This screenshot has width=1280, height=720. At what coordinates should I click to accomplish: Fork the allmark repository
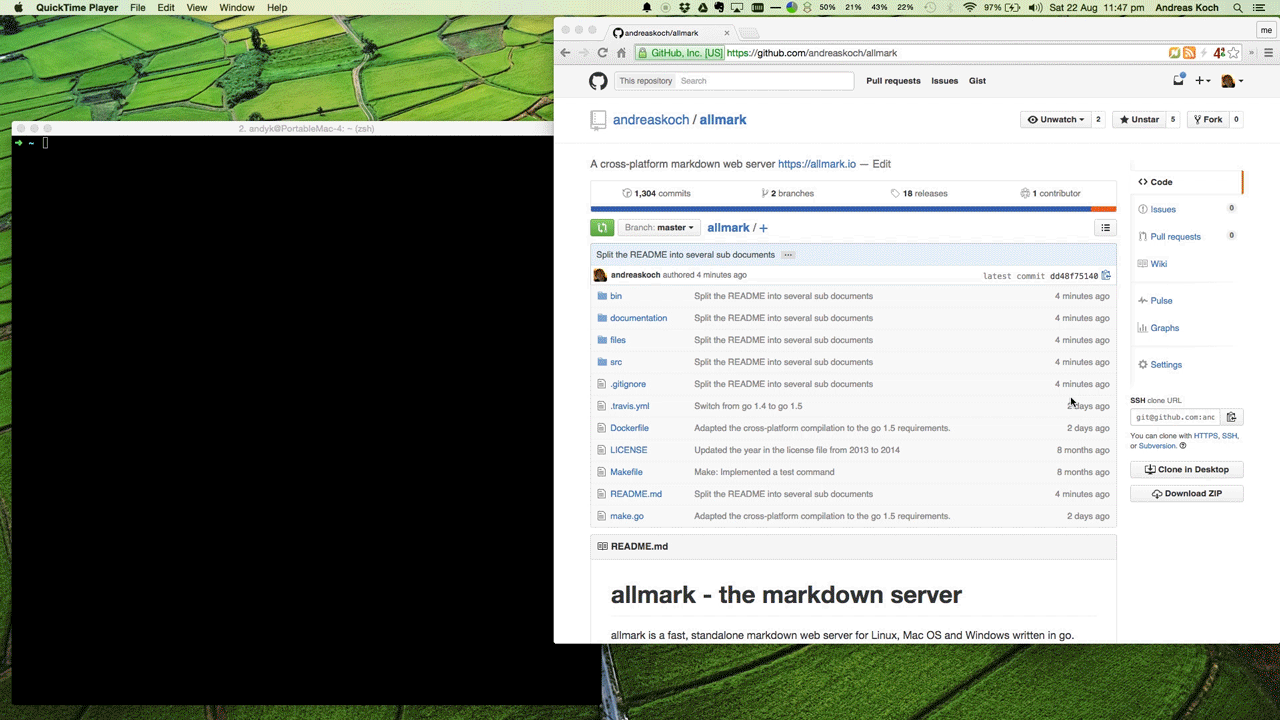1207,119
